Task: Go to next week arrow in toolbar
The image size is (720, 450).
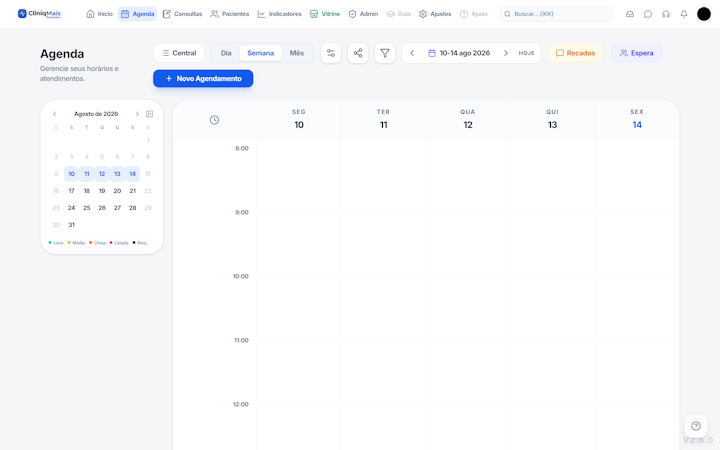Action: click(506, 53)
